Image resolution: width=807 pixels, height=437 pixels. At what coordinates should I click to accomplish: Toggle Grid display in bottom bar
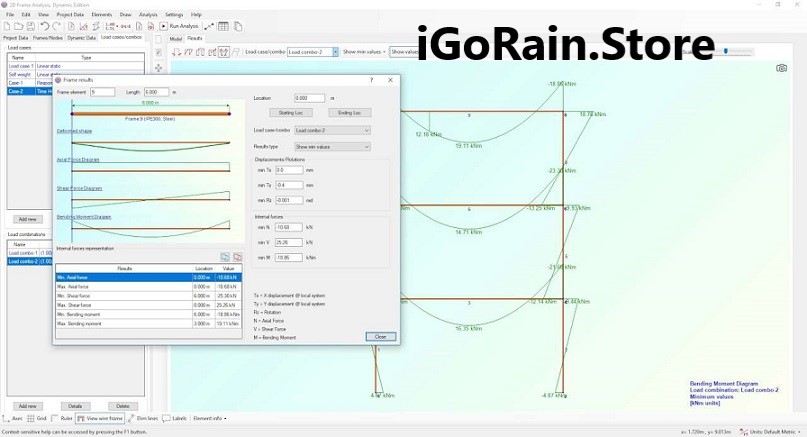click(x=37, y=418)
